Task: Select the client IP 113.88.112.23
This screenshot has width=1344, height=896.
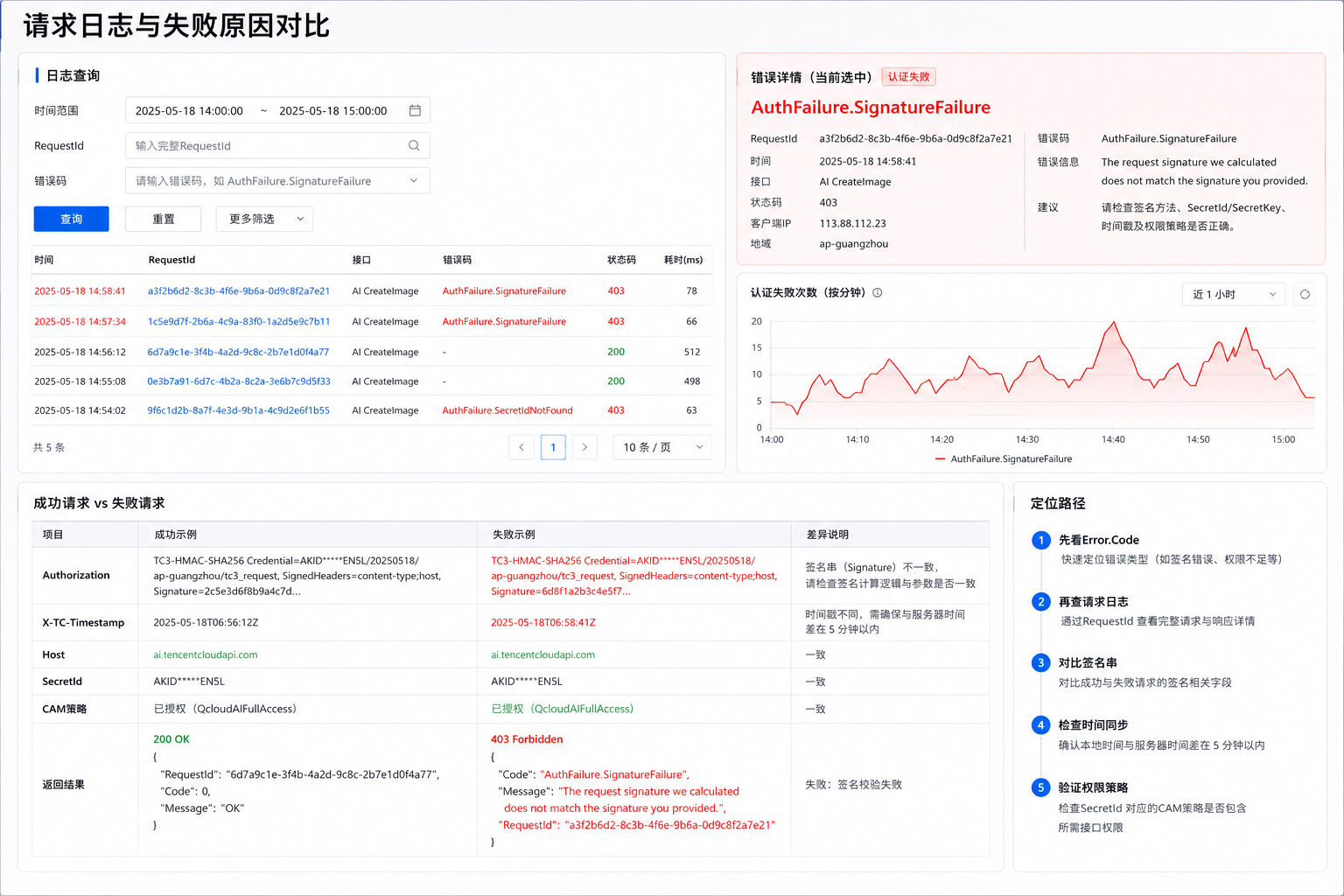Action: (852, 224)
